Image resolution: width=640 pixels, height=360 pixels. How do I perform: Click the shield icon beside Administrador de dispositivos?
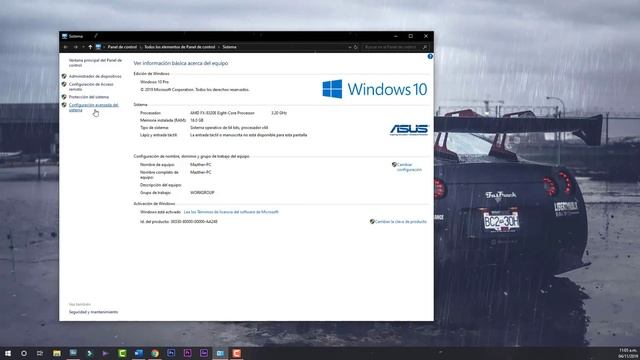coord(64,76)
